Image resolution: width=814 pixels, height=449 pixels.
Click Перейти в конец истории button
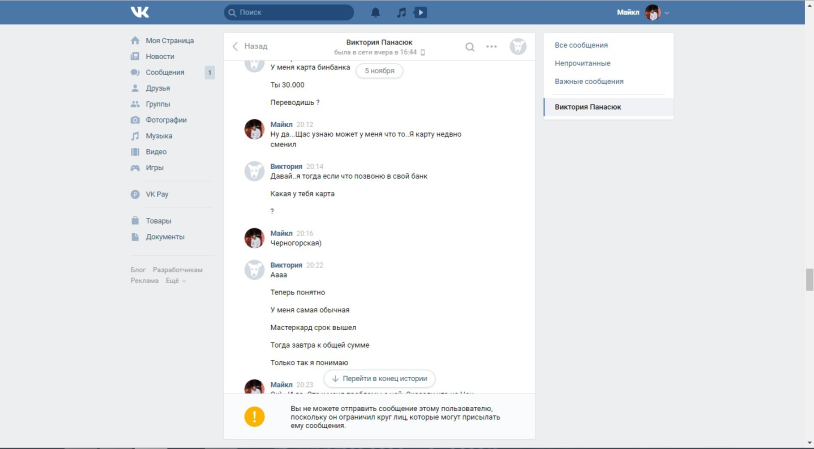pyautogui.click(x=379, y=379)
